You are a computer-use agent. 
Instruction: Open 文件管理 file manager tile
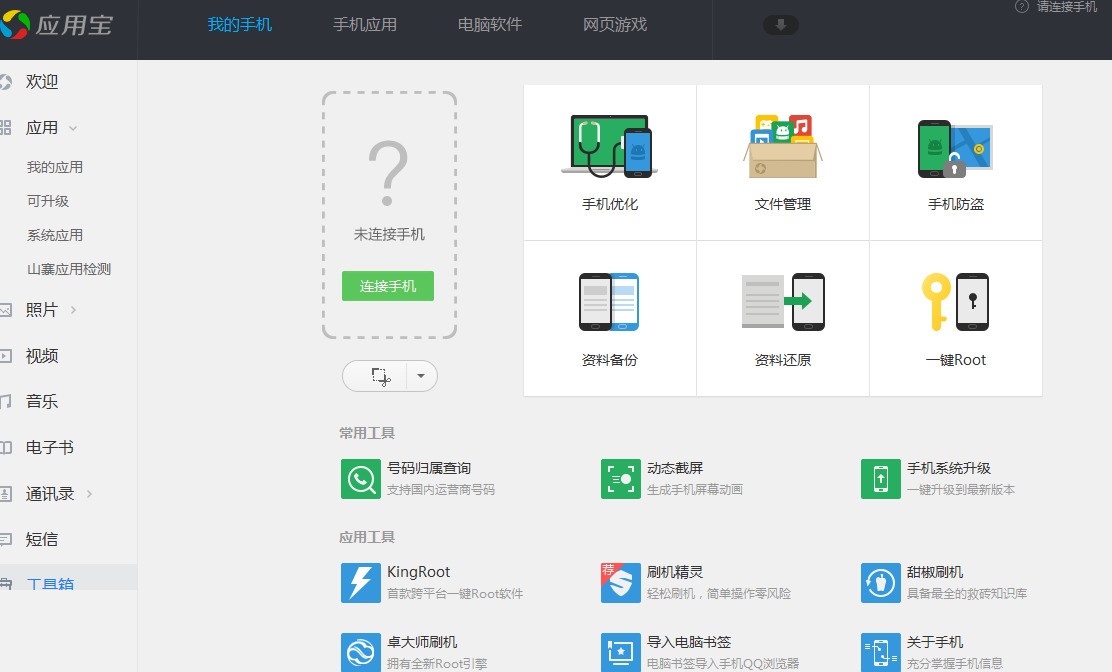(783, 162)
